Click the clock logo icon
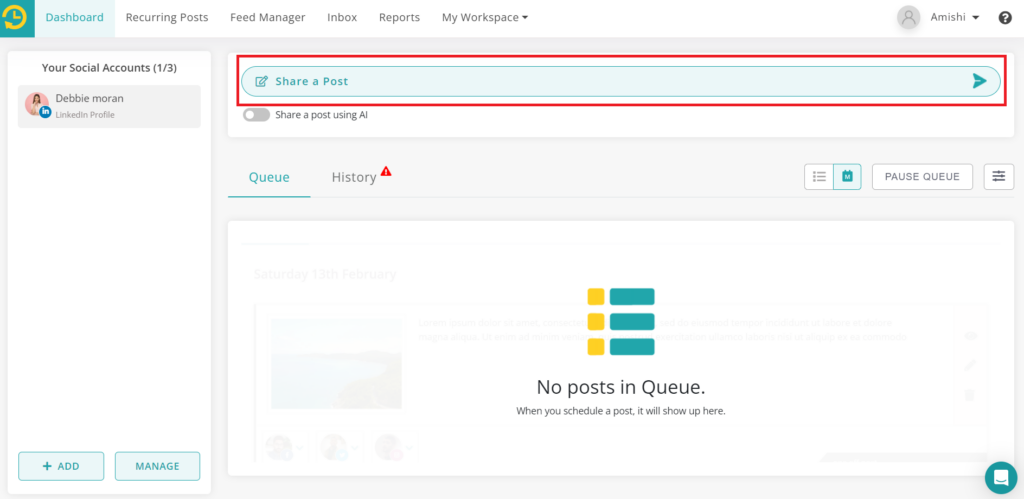The image size is (1024, 499). (x=16, y=18)
